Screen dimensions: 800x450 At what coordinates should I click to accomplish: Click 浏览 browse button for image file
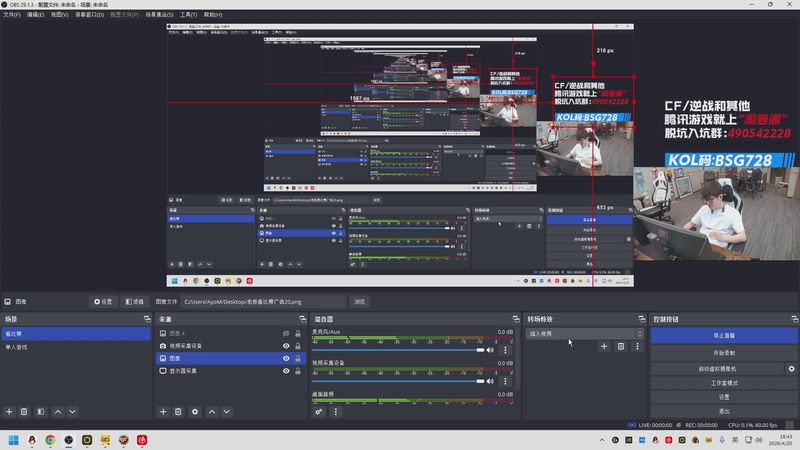360,302
